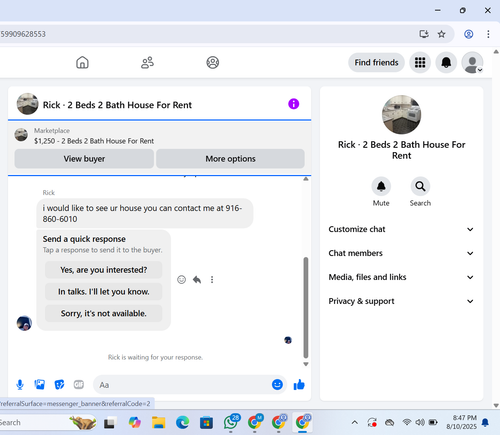Viewport: 500px width, 435px height.
Task: Choose a GIF icon in composer
Action: (x=79, y=385)
